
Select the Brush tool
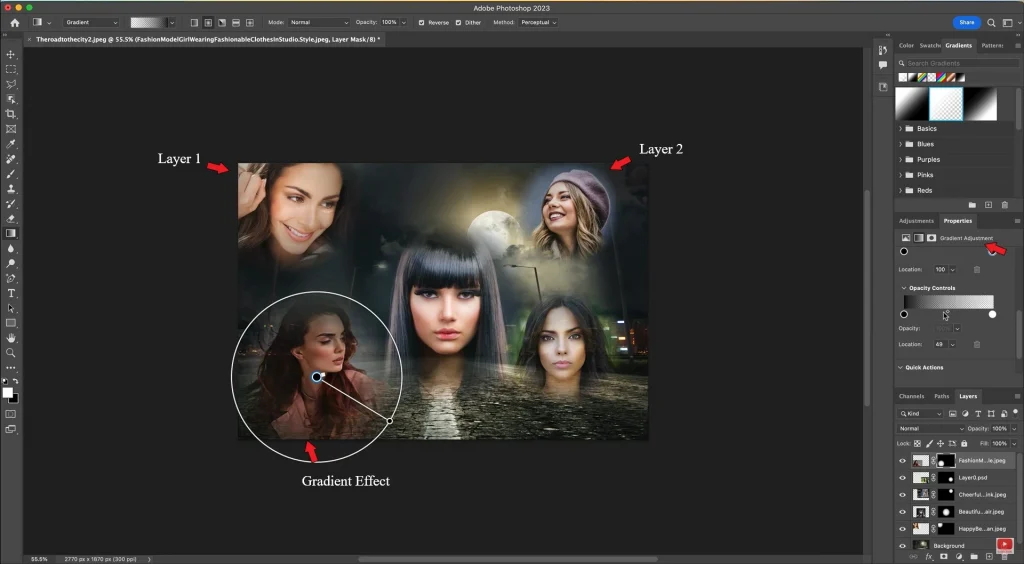(10, 174)
